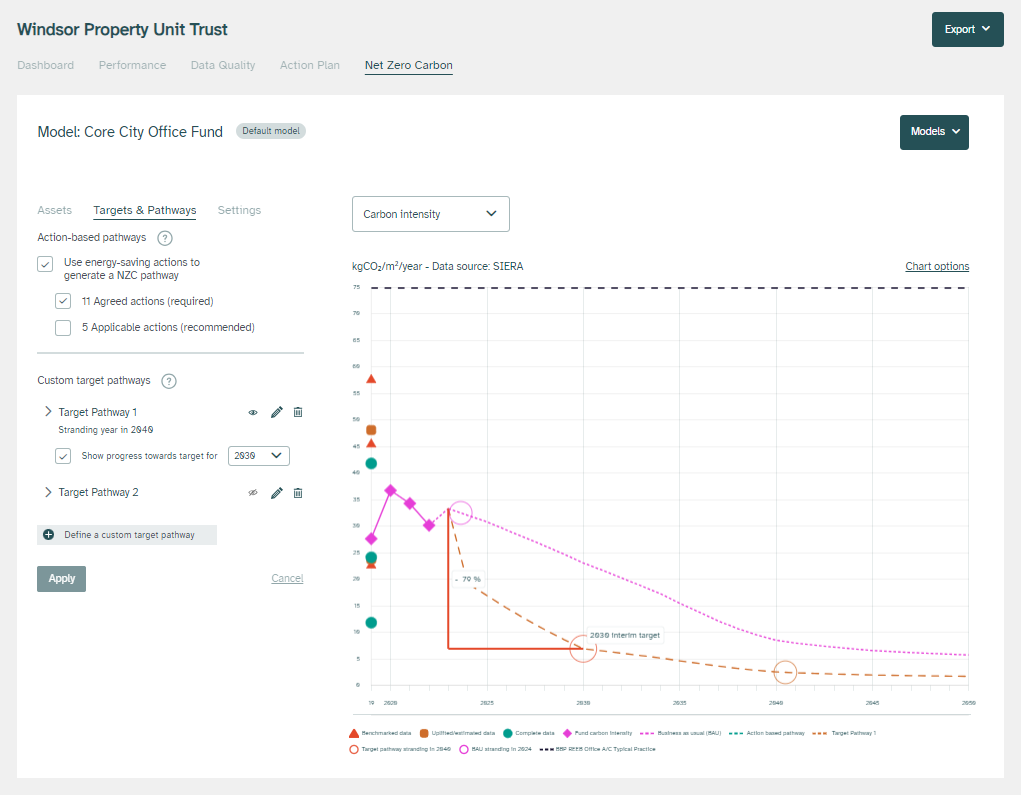Image resolution: width=1021 pixels, height=795 pixels.
Task: Edit Target Pathway 1 with pencil icon
Action: coord(277,412)
